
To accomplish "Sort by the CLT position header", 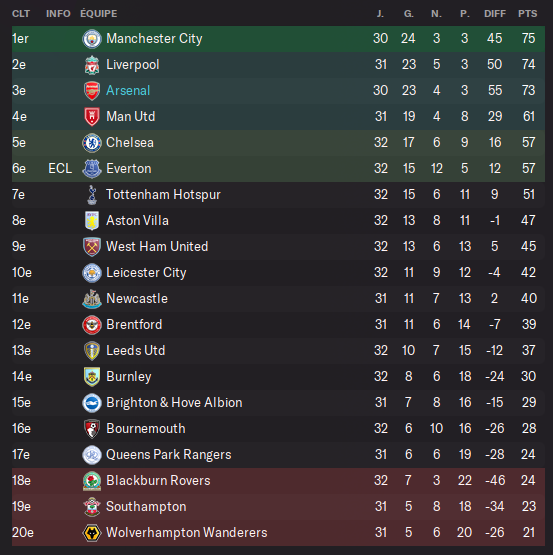I will [x=21, y=14].
